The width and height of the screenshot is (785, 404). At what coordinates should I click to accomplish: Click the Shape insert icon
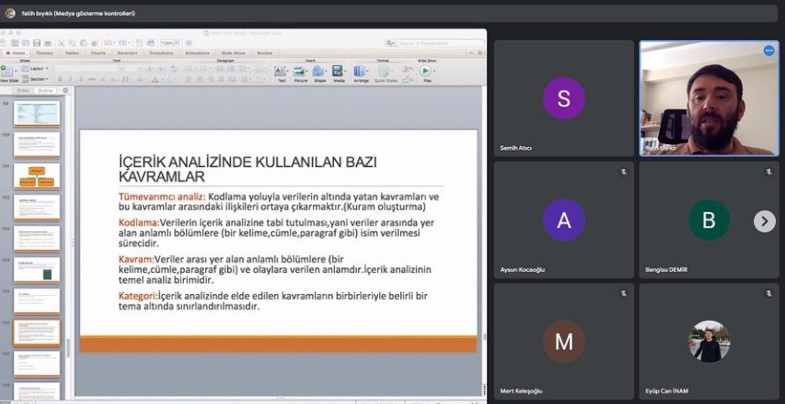319,72
